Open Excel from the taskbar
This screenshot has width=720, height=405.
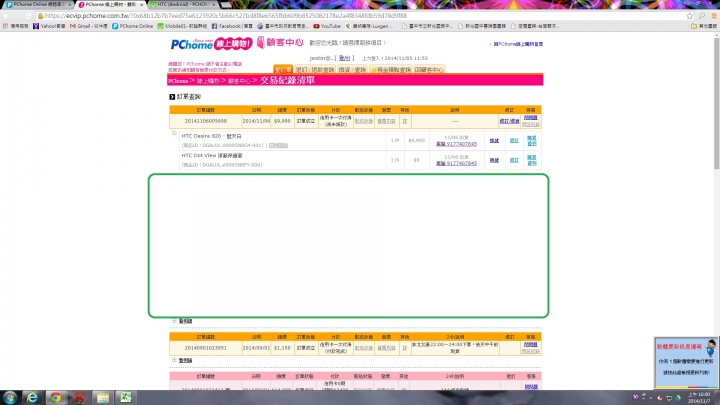(x=126, y=397)
